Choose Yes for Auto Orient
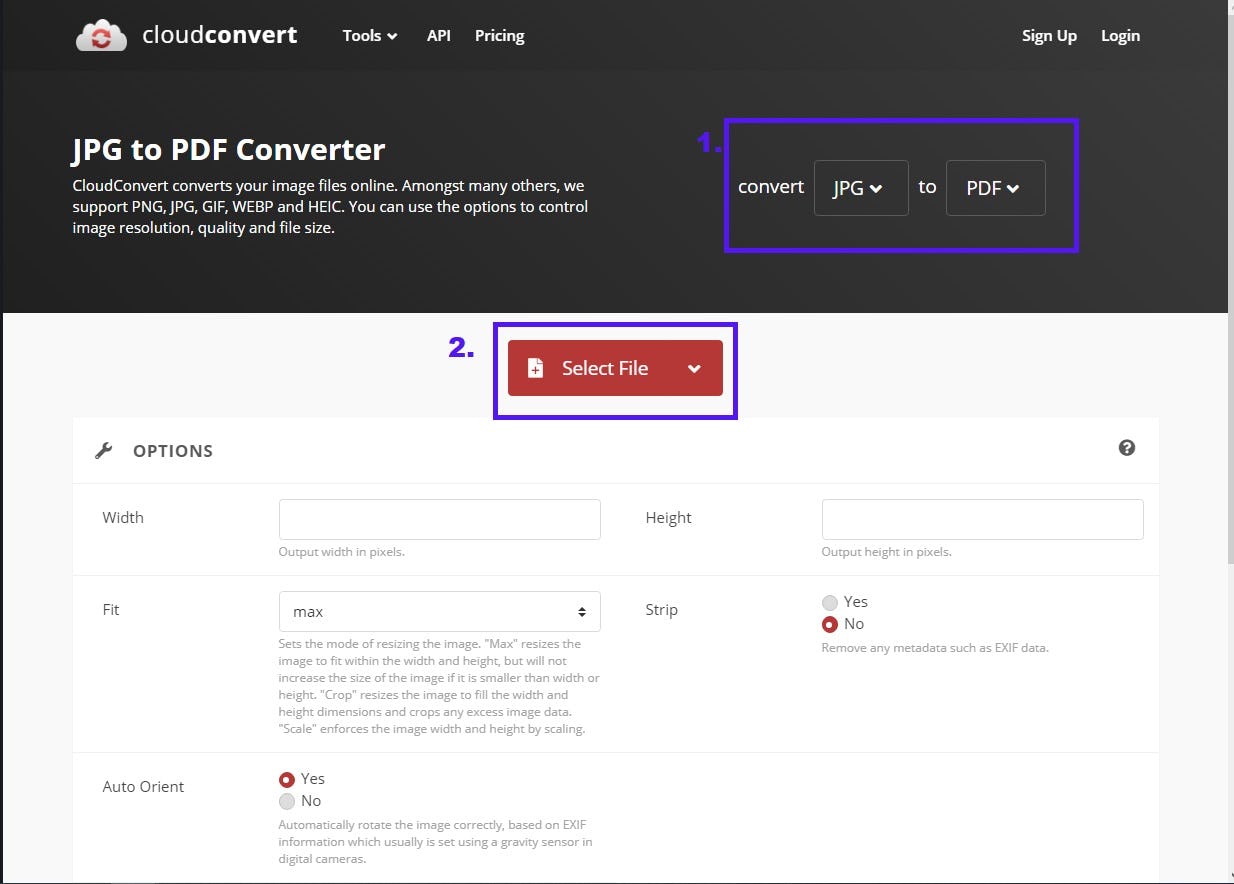This screenshot has height=884, width=1234. [x=287, y=779]
